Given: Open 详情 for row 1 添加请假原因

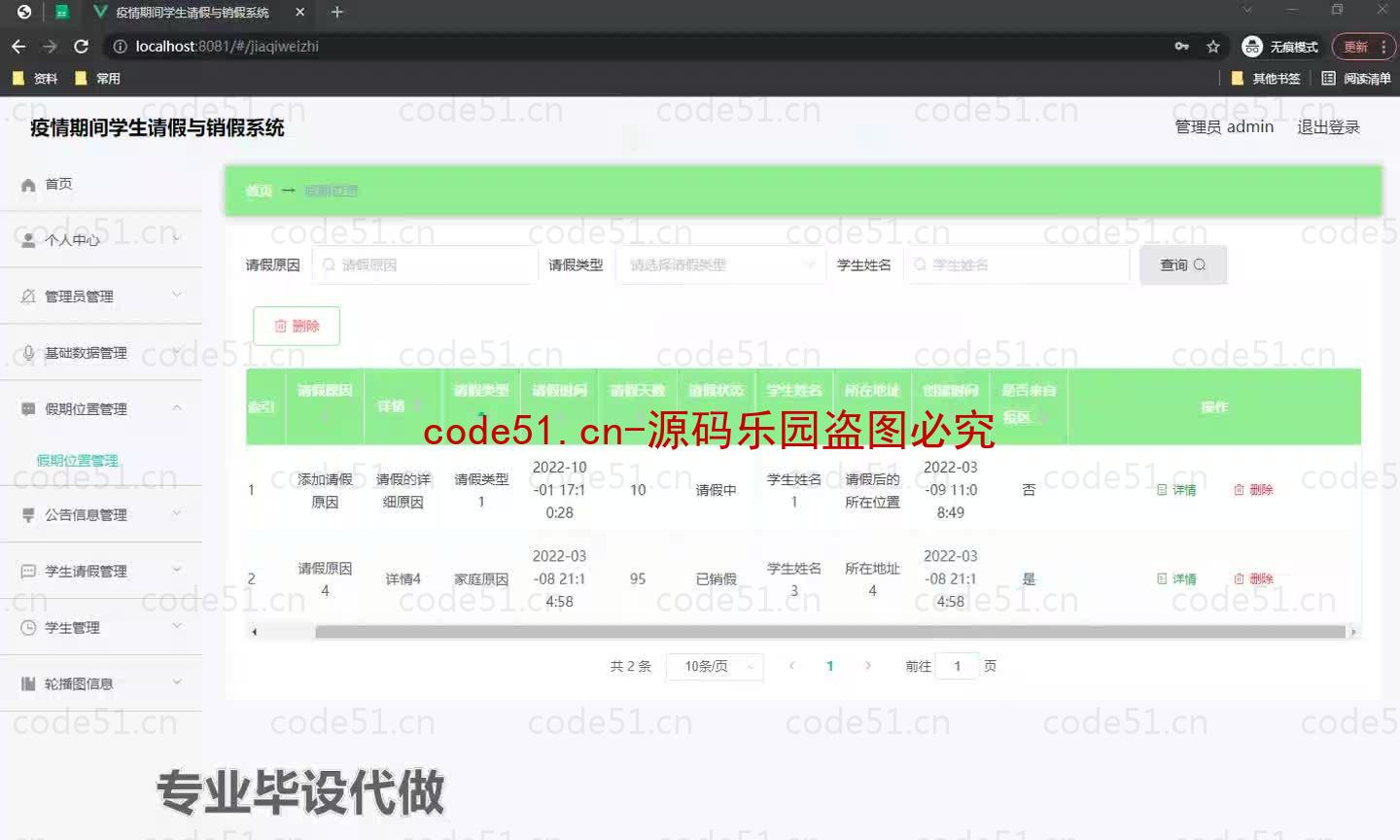Looking at the screenshot, I should (x=1176, y=490).
